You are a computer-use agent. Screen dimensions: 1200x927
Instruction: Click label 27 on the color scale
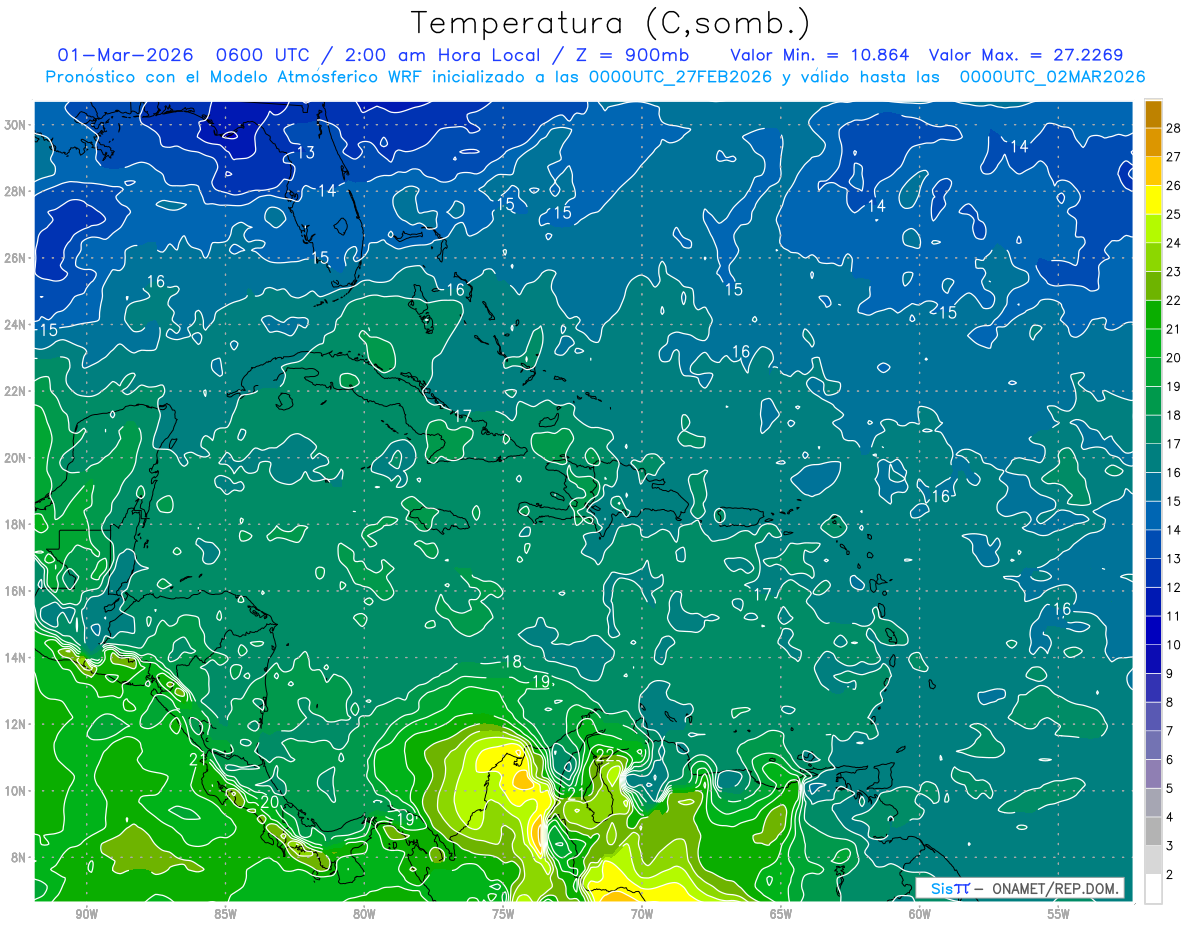pyautogui.click(x=1174, y=157)
